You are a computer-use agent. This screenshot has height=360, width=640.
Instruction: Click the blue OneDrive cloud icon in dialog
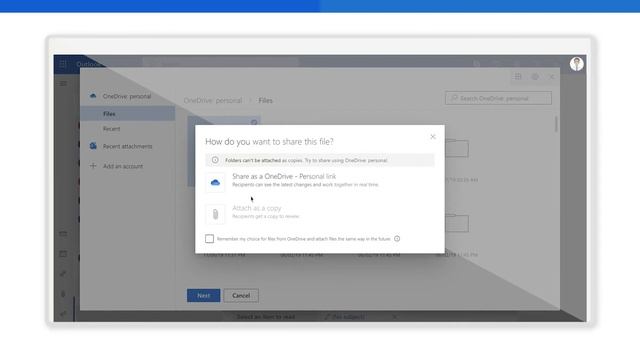click(215, 182)
